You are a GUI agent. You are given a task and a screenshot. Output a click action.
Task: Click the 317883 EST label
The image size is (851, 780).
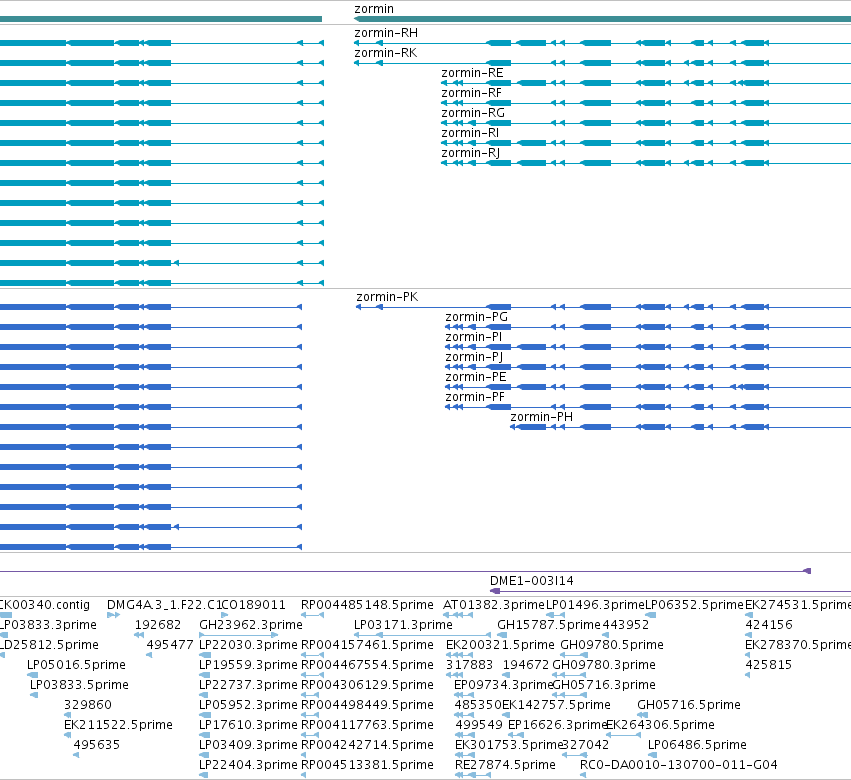click(x=469, y=665)
